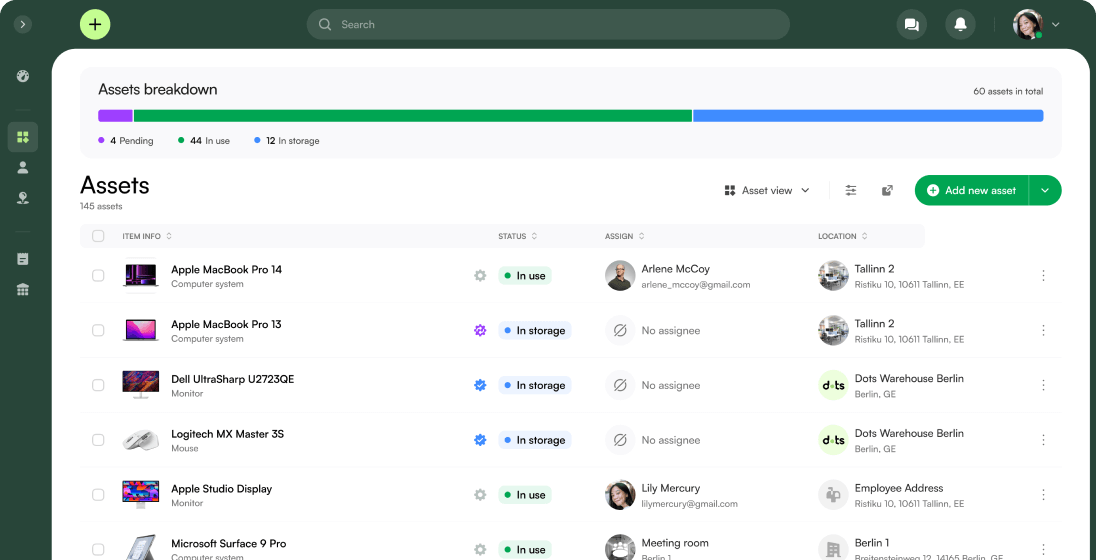Click the Logitech MX Master 3S title
The image size is (1096, 560).
click(x=227, y=434)
